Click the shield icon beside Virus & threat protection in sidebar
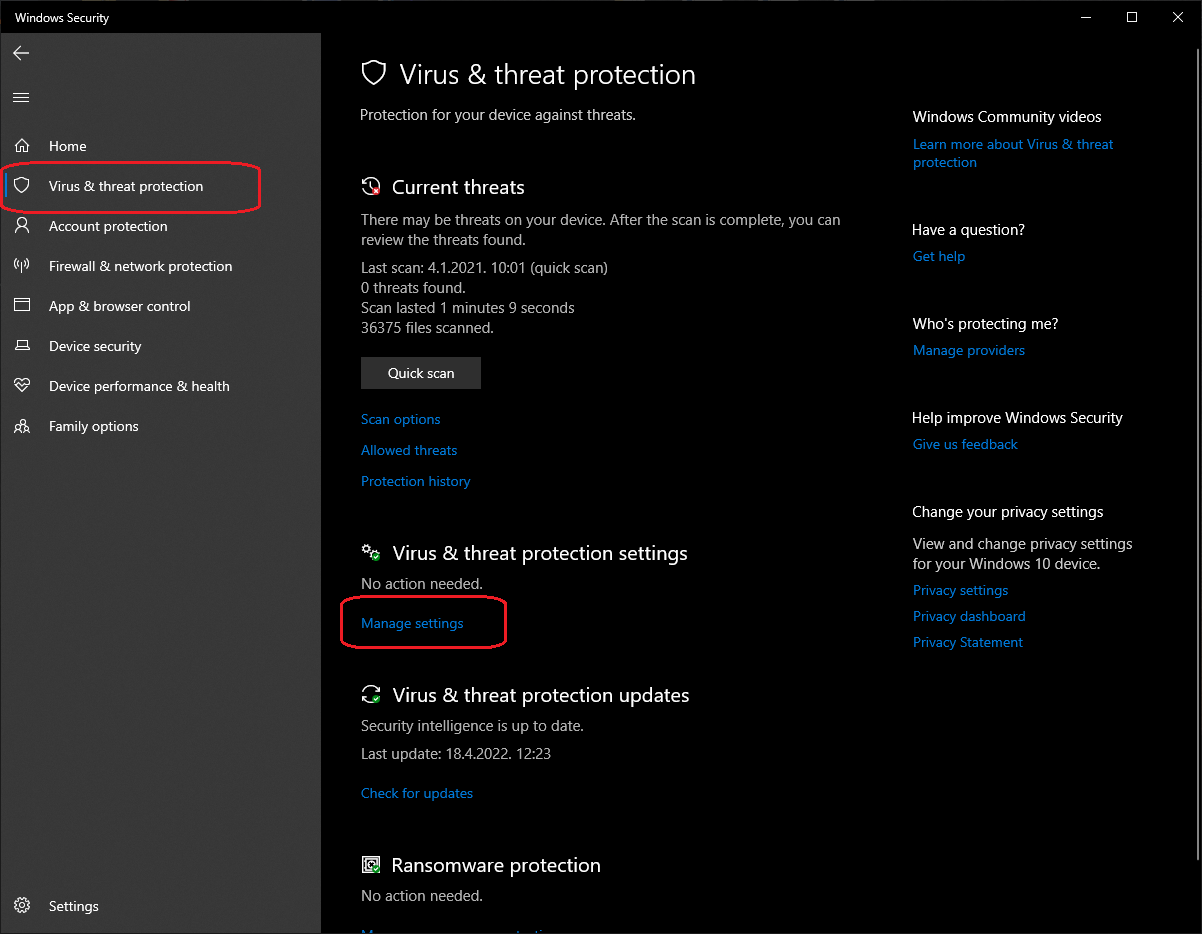1202x934 pixels. [x=22, y=186]
